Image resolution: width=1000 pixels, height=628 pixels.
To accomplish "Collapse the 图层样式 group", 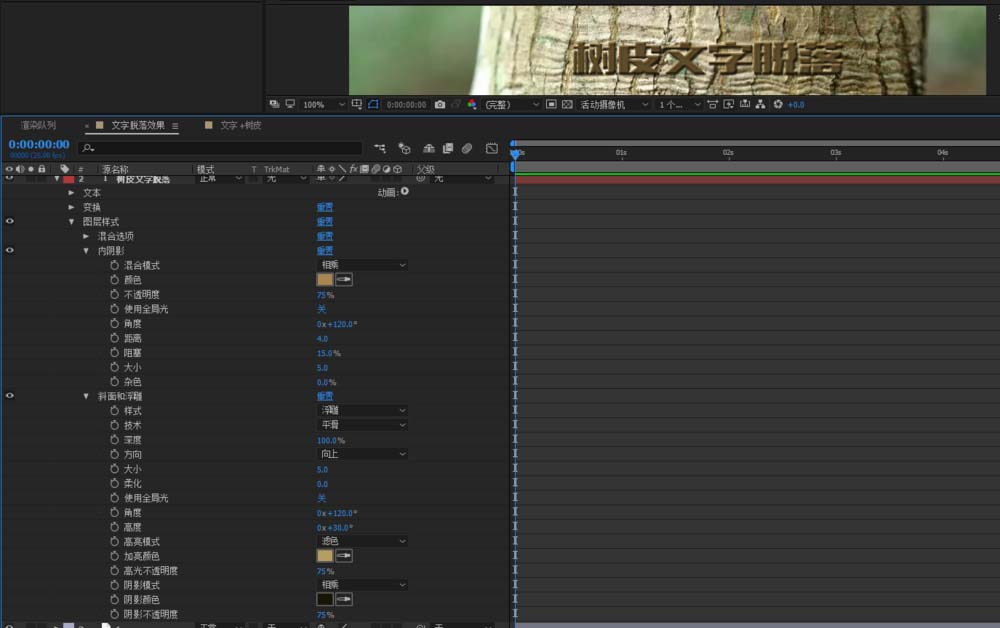I will (71, 222).
